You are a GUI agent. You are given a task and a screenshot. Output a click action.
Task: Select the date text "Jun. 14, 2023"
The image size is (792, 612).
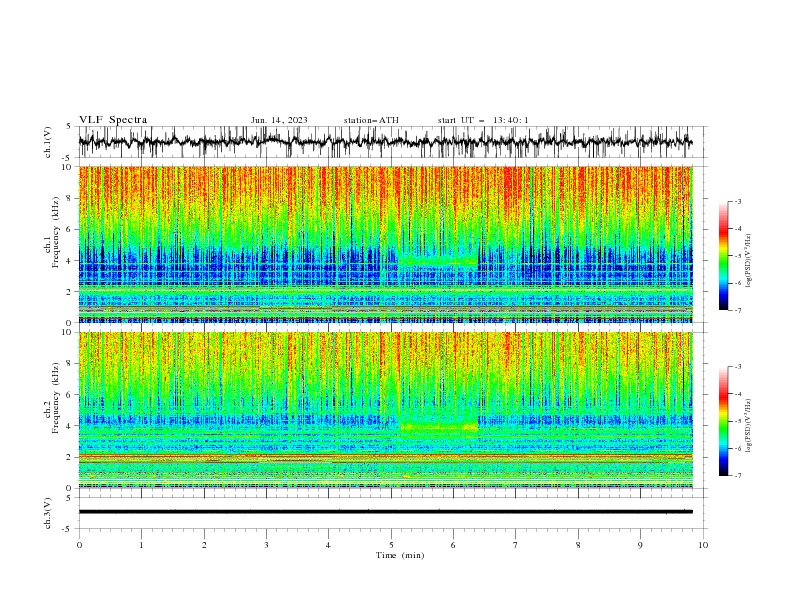click(279, 120)
